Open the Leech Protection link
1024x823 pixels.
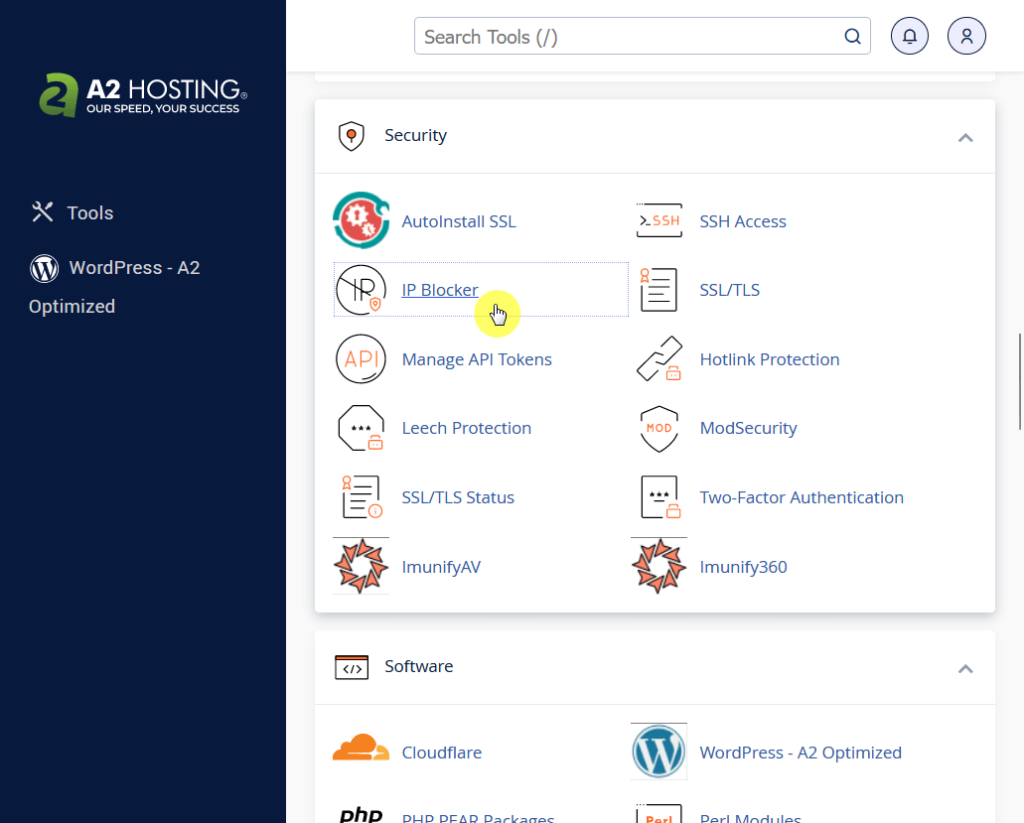pyautogui.click(x=466, y=428)
